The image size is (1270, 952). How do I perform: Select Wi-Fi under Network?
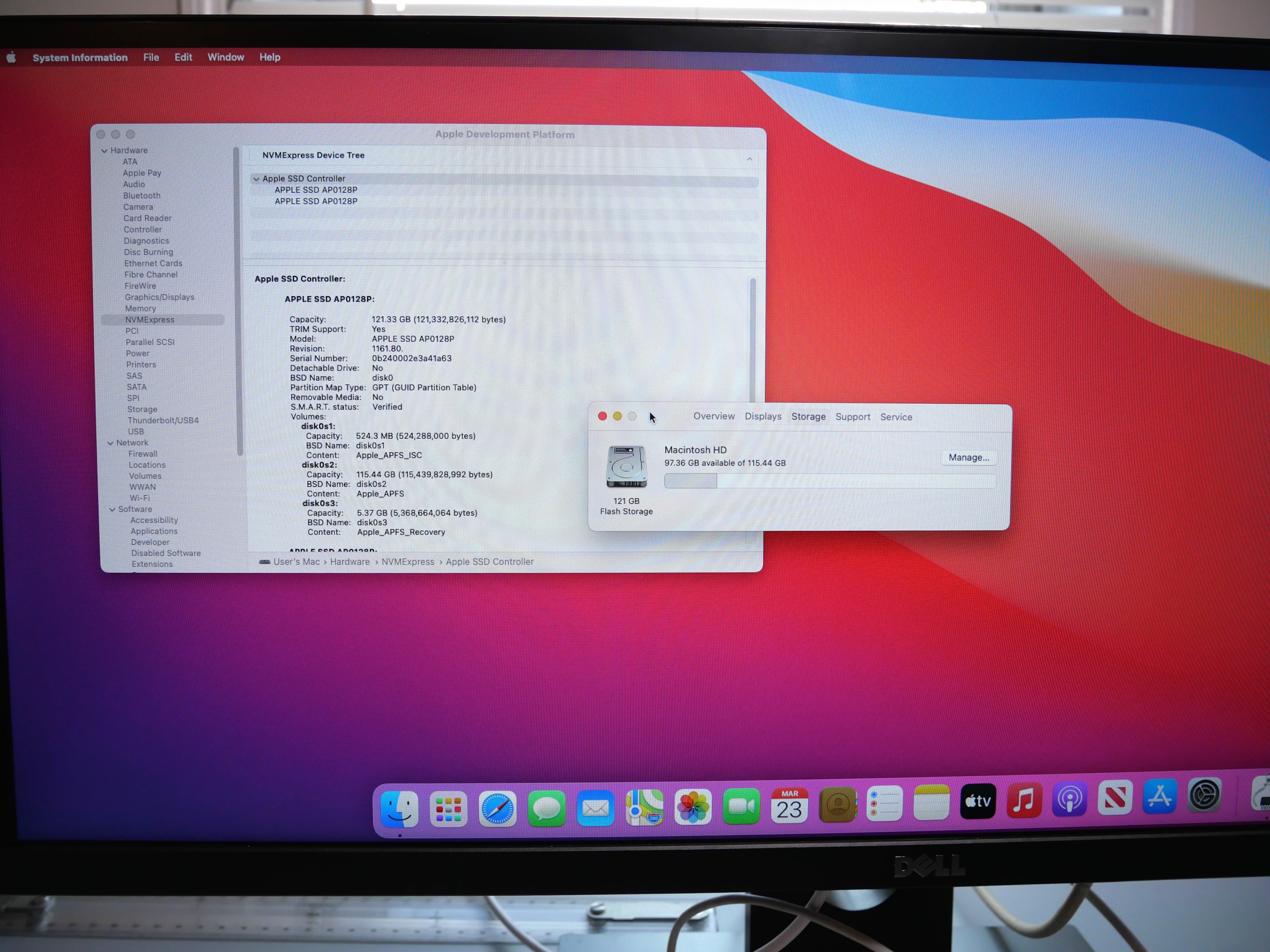coord(139,498)
